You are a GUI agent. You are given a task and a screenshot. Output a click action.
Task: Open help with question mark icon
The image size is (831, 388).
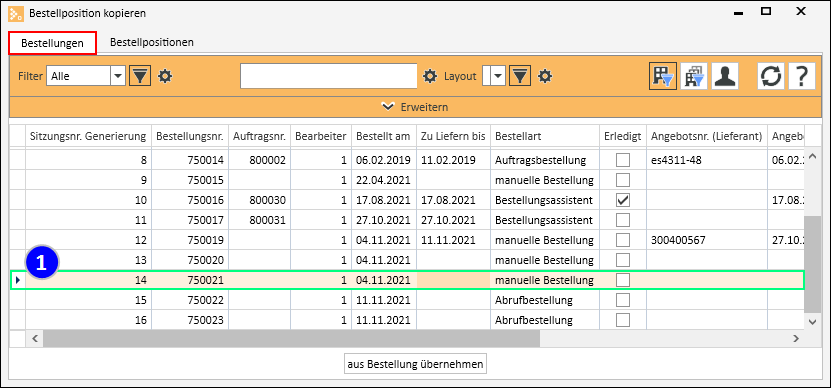(x=802, y=76)
